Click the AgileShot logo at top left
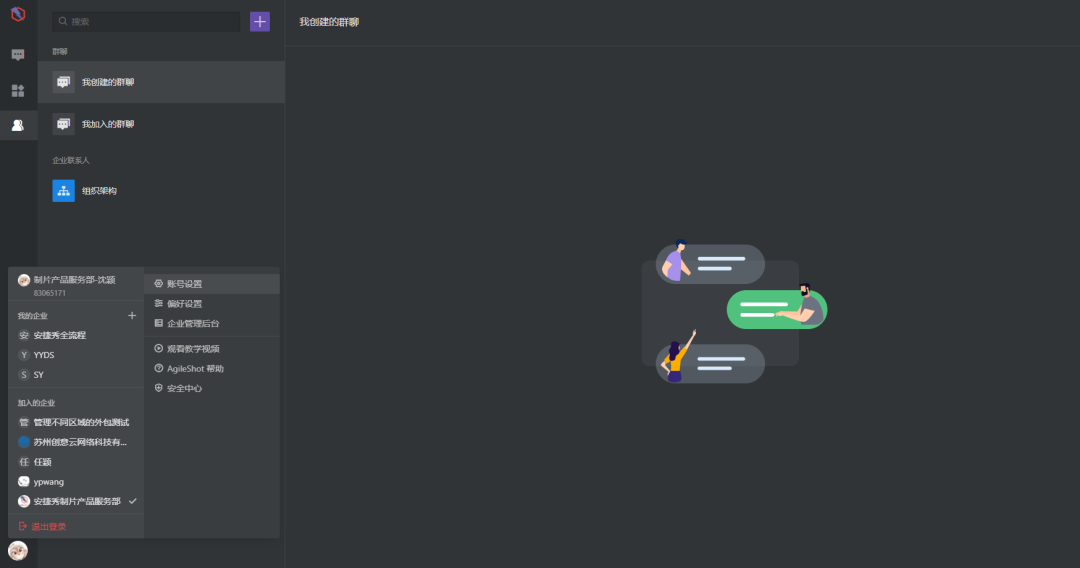Screen dimensions: 1080x568 [x=18, y=15]
